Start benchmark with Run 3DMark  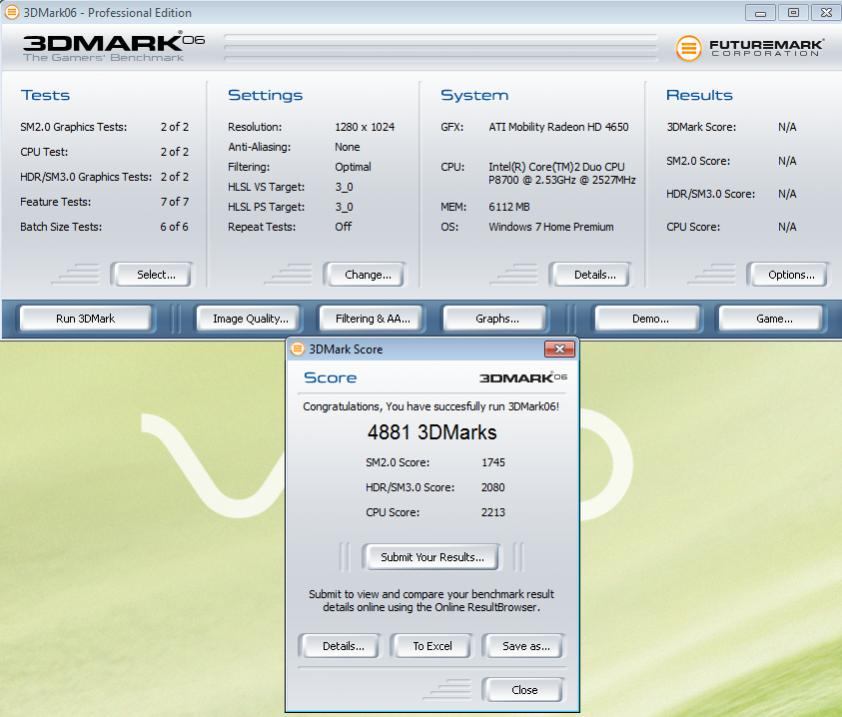(85, 318)
